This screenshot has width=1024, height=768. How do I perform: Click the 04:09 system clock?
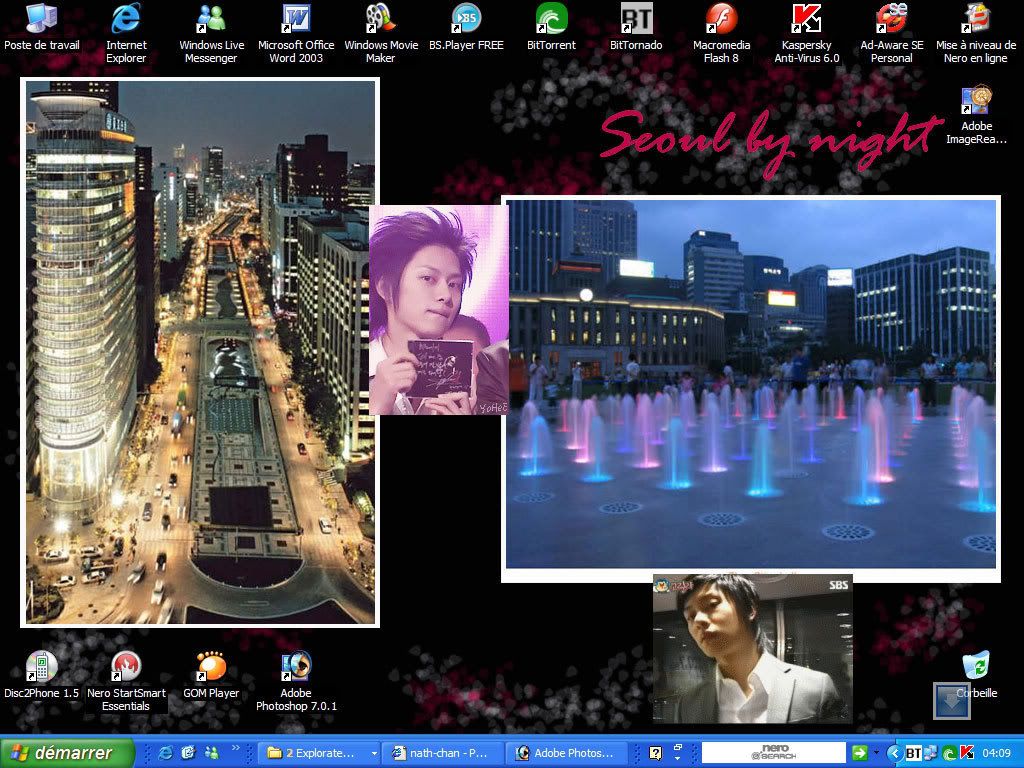coord(997,753)
